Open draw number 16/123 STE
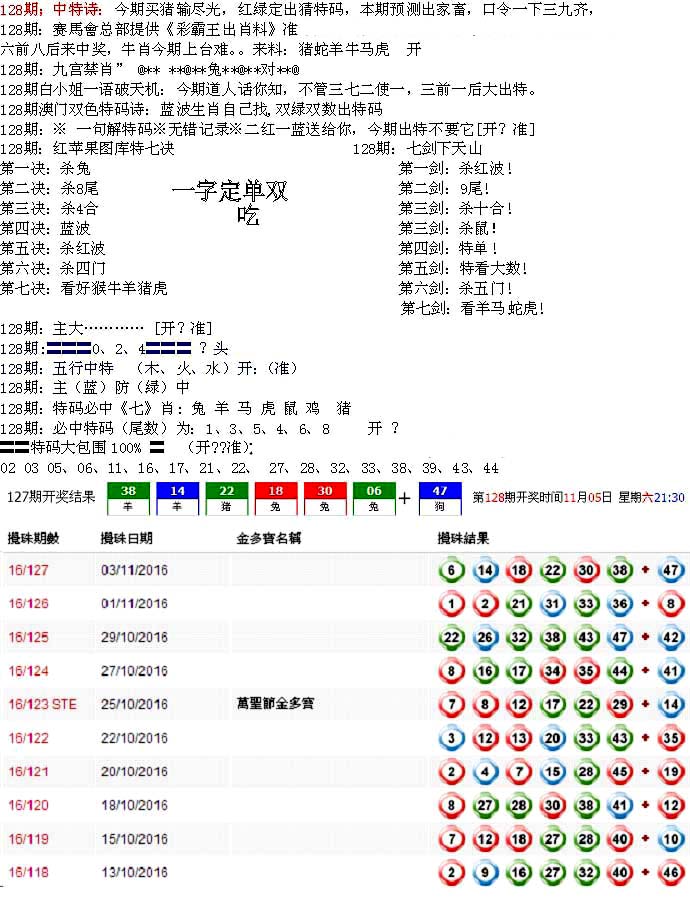The height and width of the screenshot is (897, 690). (x=42, y=704)
